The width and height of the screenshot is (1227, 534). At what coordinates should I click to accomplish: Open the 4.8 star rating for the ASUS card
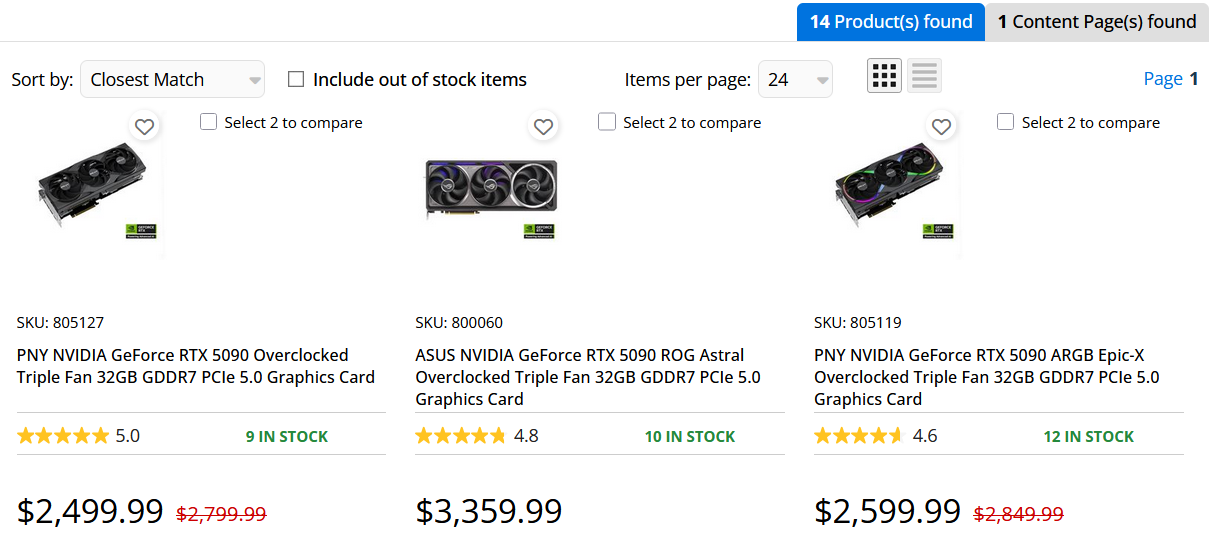(476, 436)
